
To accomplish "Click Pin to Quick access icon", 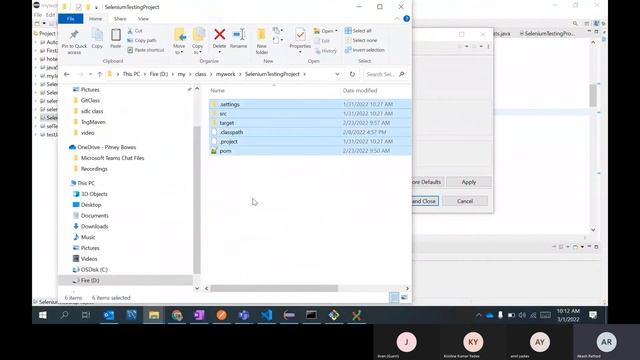I will tap(74, 41).
